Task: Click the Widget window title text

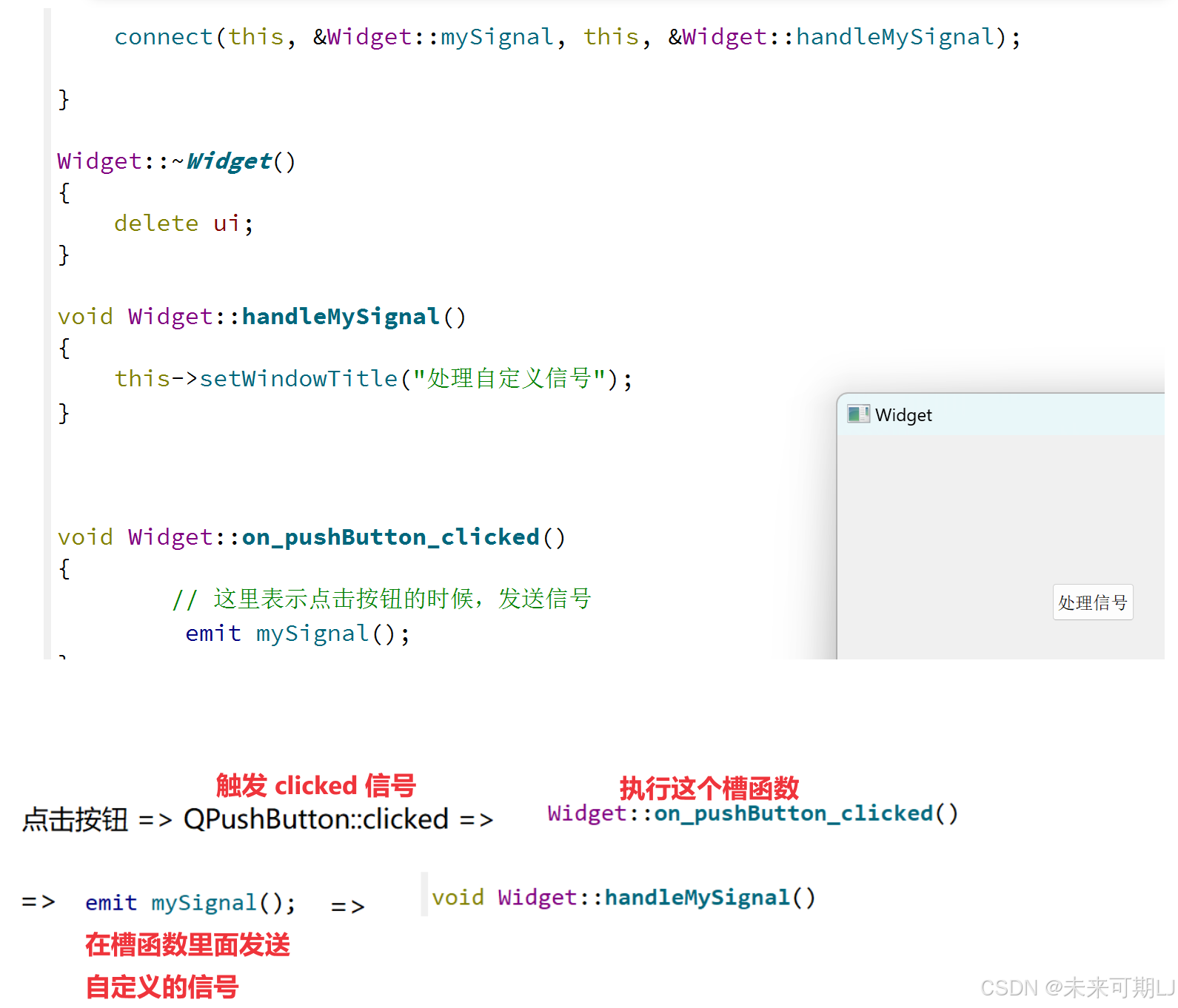Action: (903, 415)
